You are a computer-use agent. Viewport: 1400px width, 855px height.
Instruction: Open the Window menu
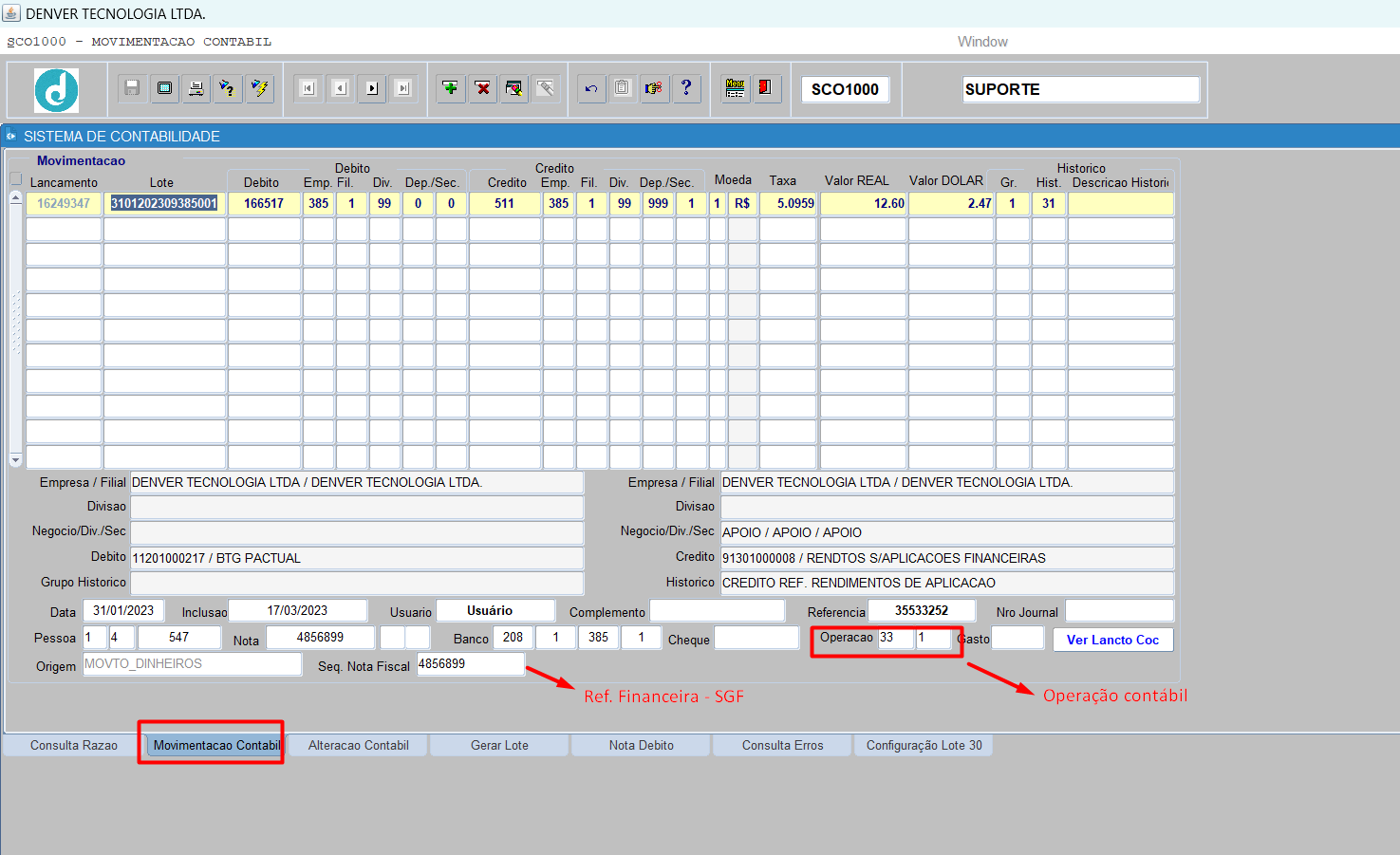982,42
